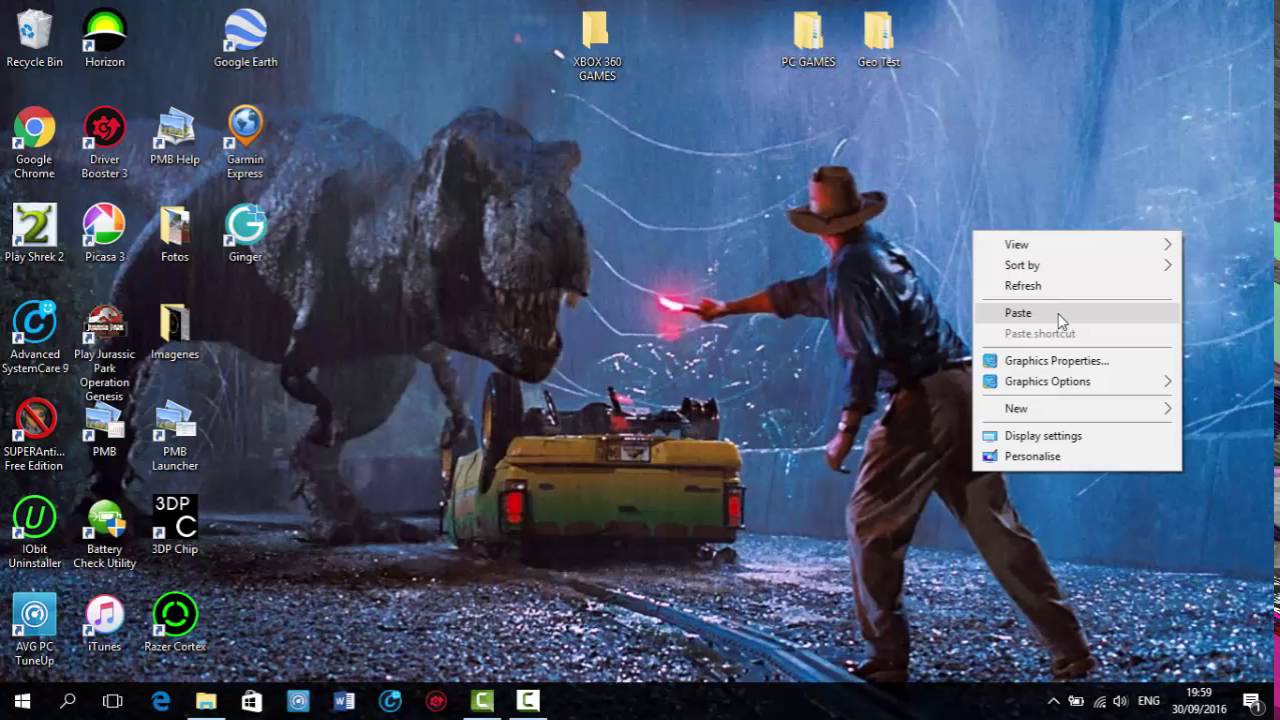This screenshot has height=720, width=1280.
Task: Expand the Graphics Options submenu arrow
Action: pos(1167,381)
